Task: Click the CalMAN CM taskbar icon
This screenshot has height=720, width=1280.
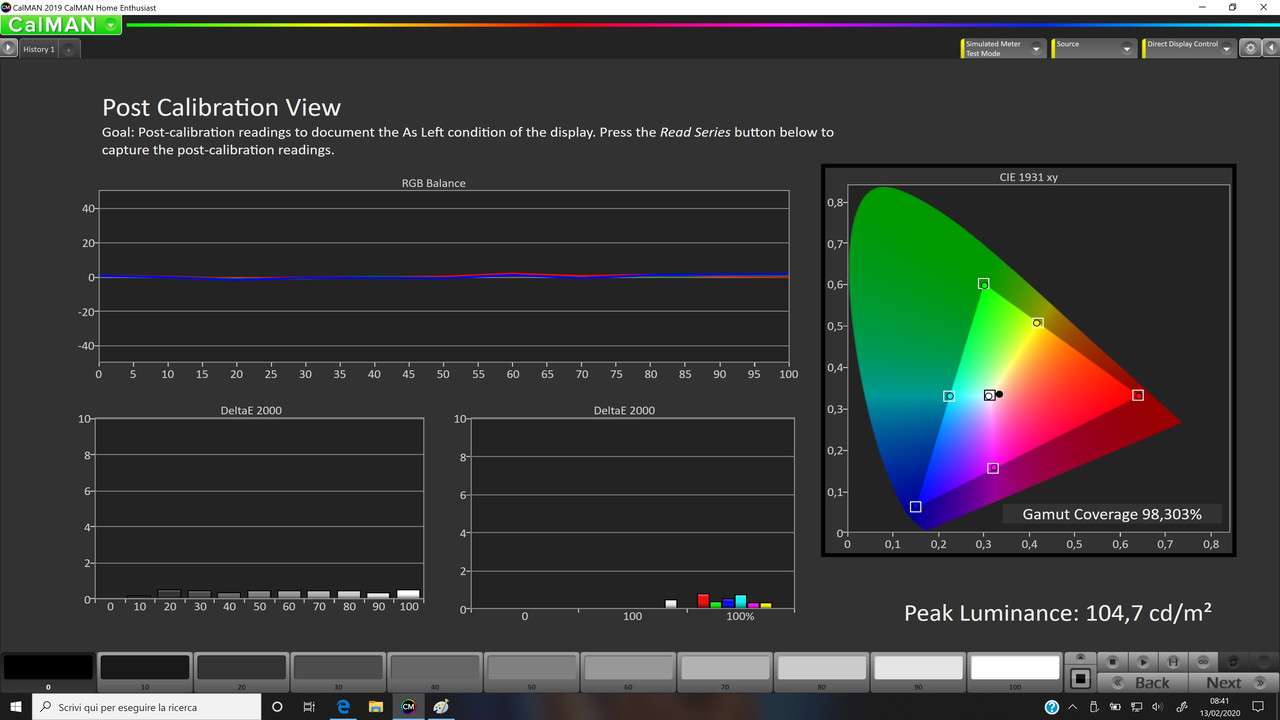Action: coord(408,707)
